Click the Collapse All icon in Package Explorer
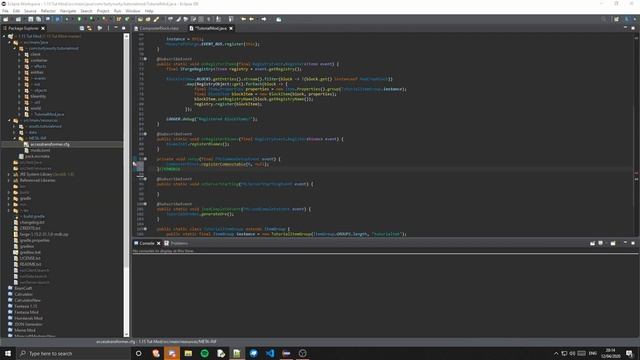The height and width of the screenshot is (360, 640). [82, 28]
